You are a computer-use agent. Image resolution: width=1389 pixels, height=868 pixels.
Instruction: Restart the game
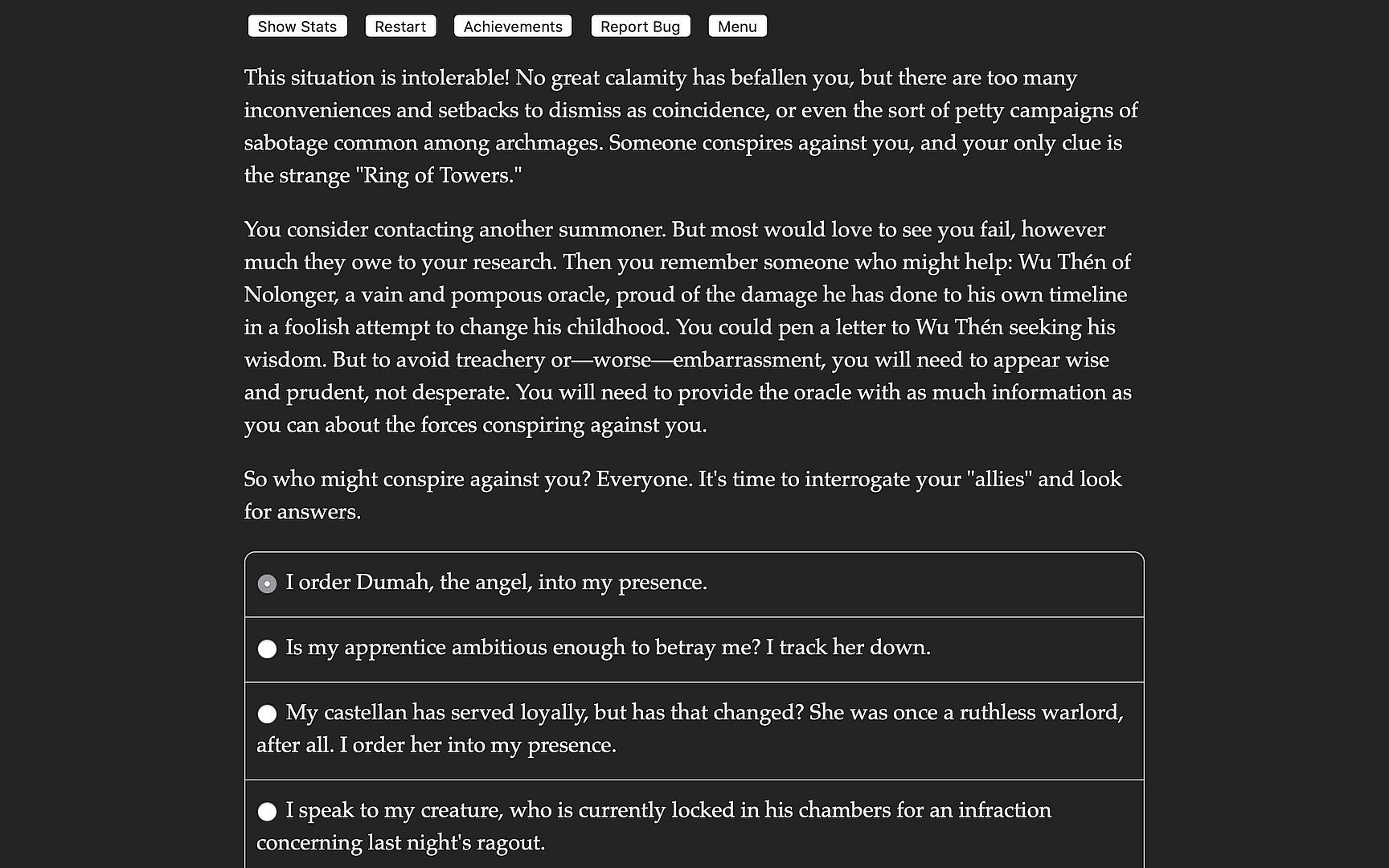point(399,27)
